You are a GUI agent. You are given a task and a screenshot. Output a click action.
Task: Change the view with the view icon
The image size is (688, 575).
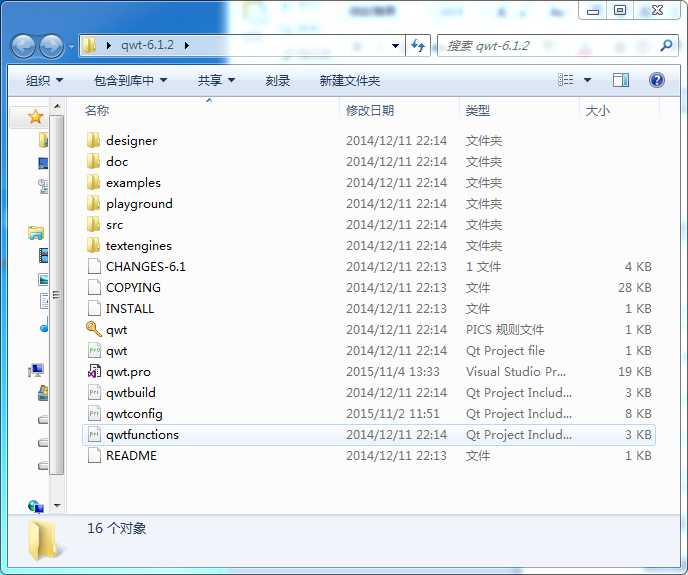(566, 80)
